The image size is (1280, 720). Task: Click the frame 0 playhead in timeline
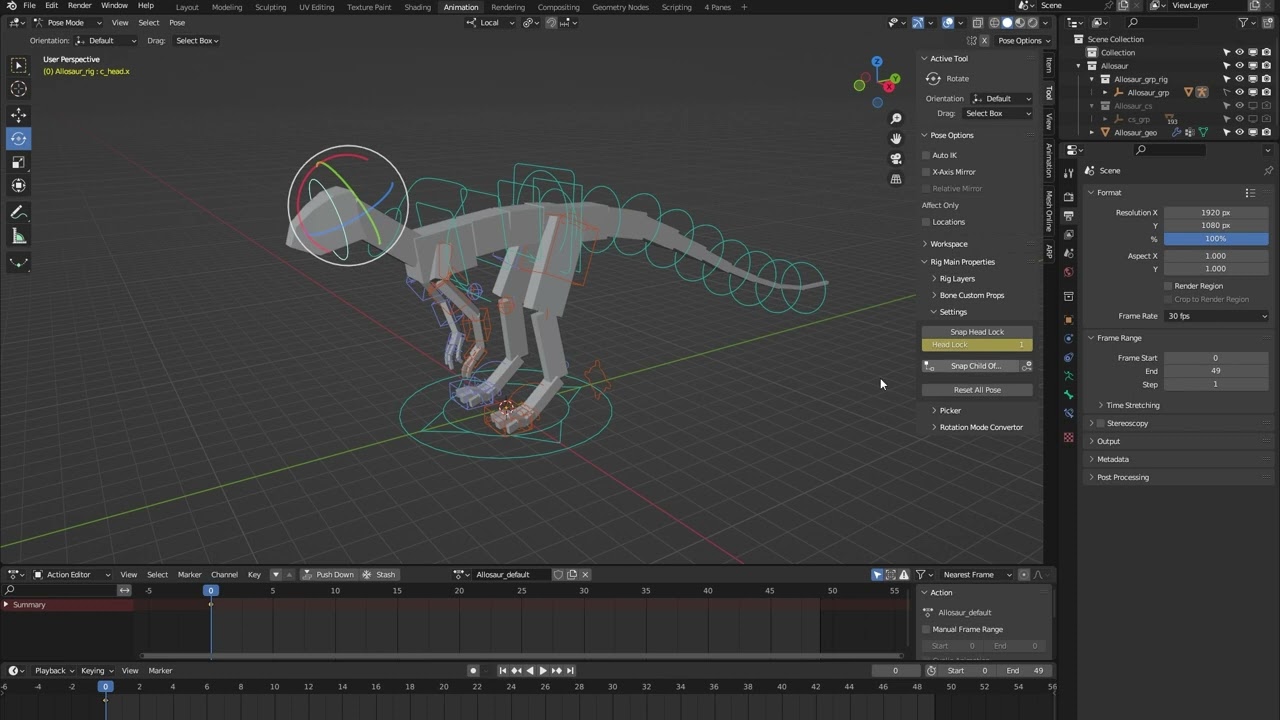[105, 687]
